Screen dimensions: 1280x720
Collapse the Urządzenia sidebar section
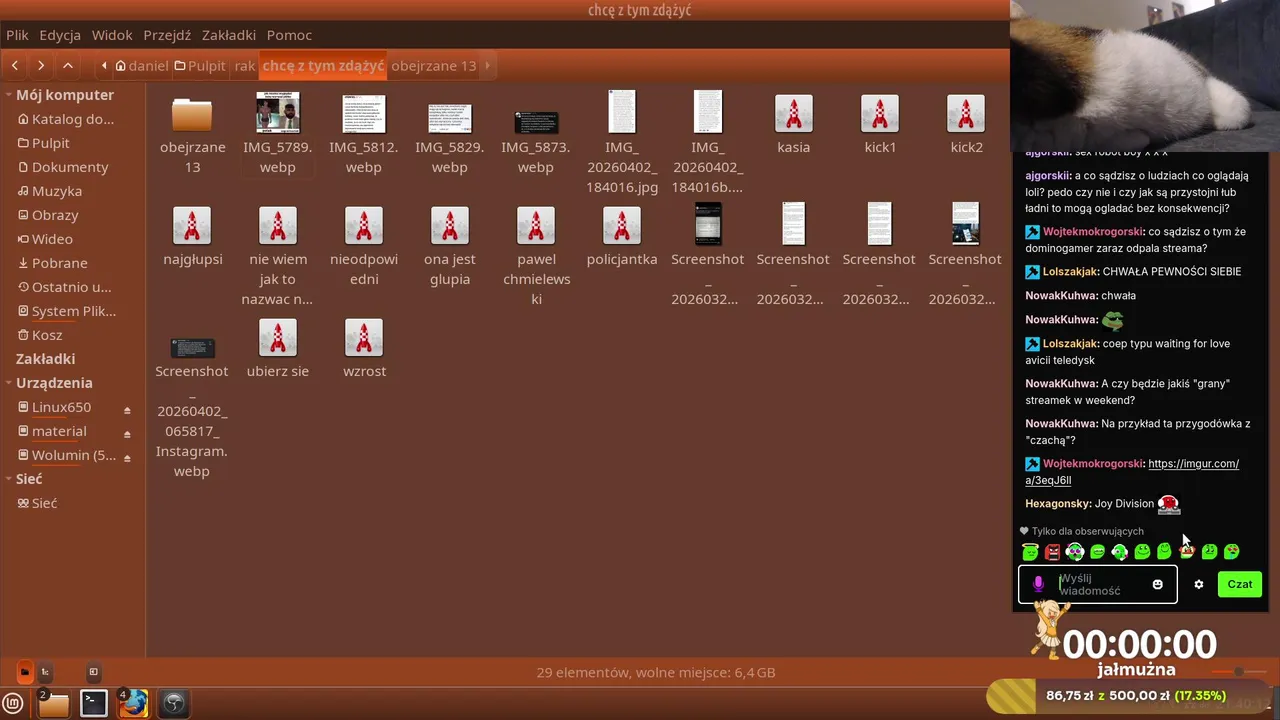click(x=8, y=383)
